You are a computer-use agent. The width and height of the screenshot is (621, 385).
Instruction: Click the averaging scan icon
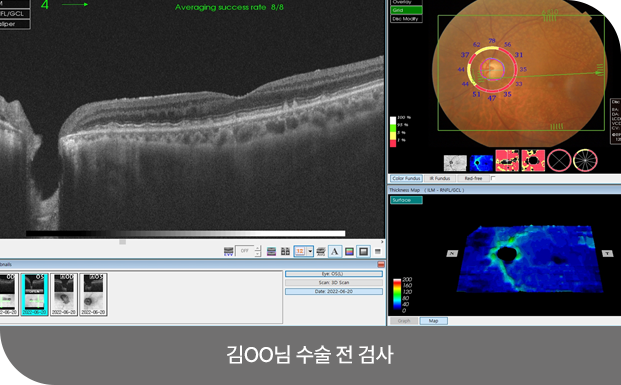pos(321,251)
